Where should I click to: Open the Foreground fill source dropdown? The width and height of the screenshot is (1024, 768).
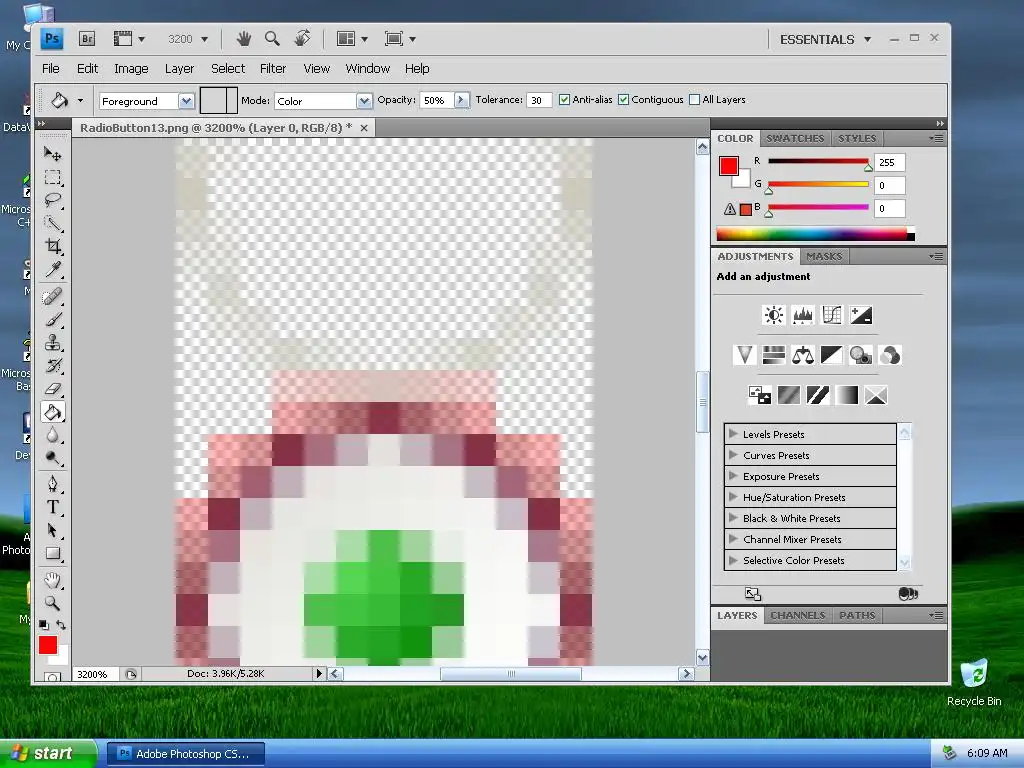click(187, 101)
